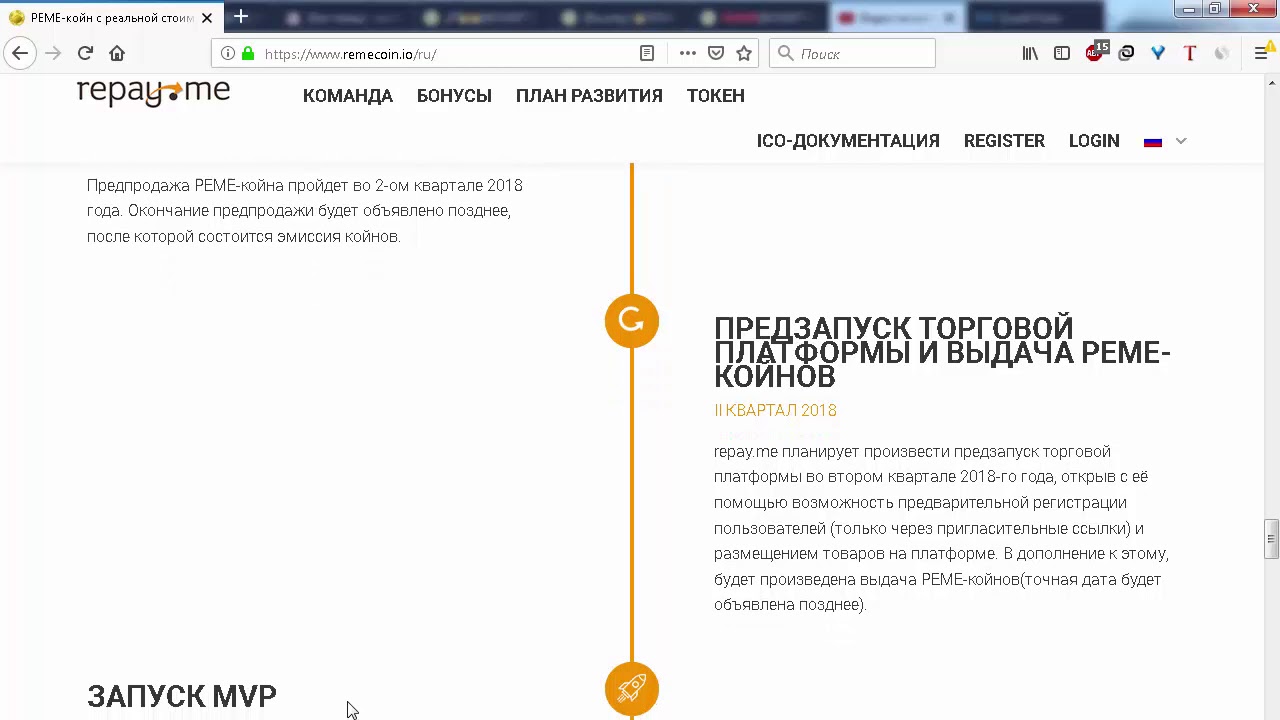Image resolution: width=1280 pixels, height=720 pixels.
Task: Open ICO-ДОКУМЕНТАЦИЯ menu item
Action: (x=848, y=141)
